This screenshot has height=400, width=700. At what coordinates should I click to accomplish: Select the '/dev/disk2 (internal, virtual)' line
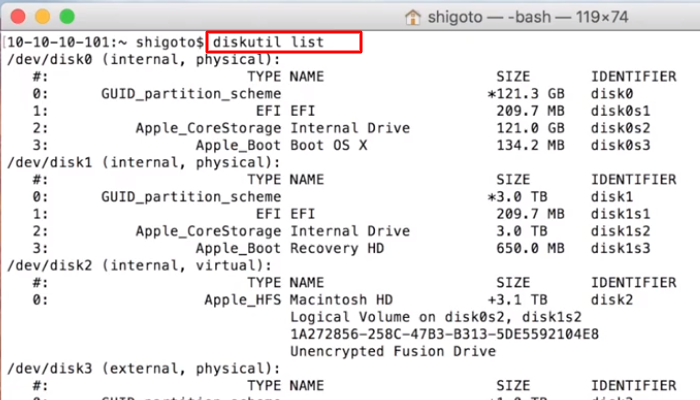pos(135,265)
